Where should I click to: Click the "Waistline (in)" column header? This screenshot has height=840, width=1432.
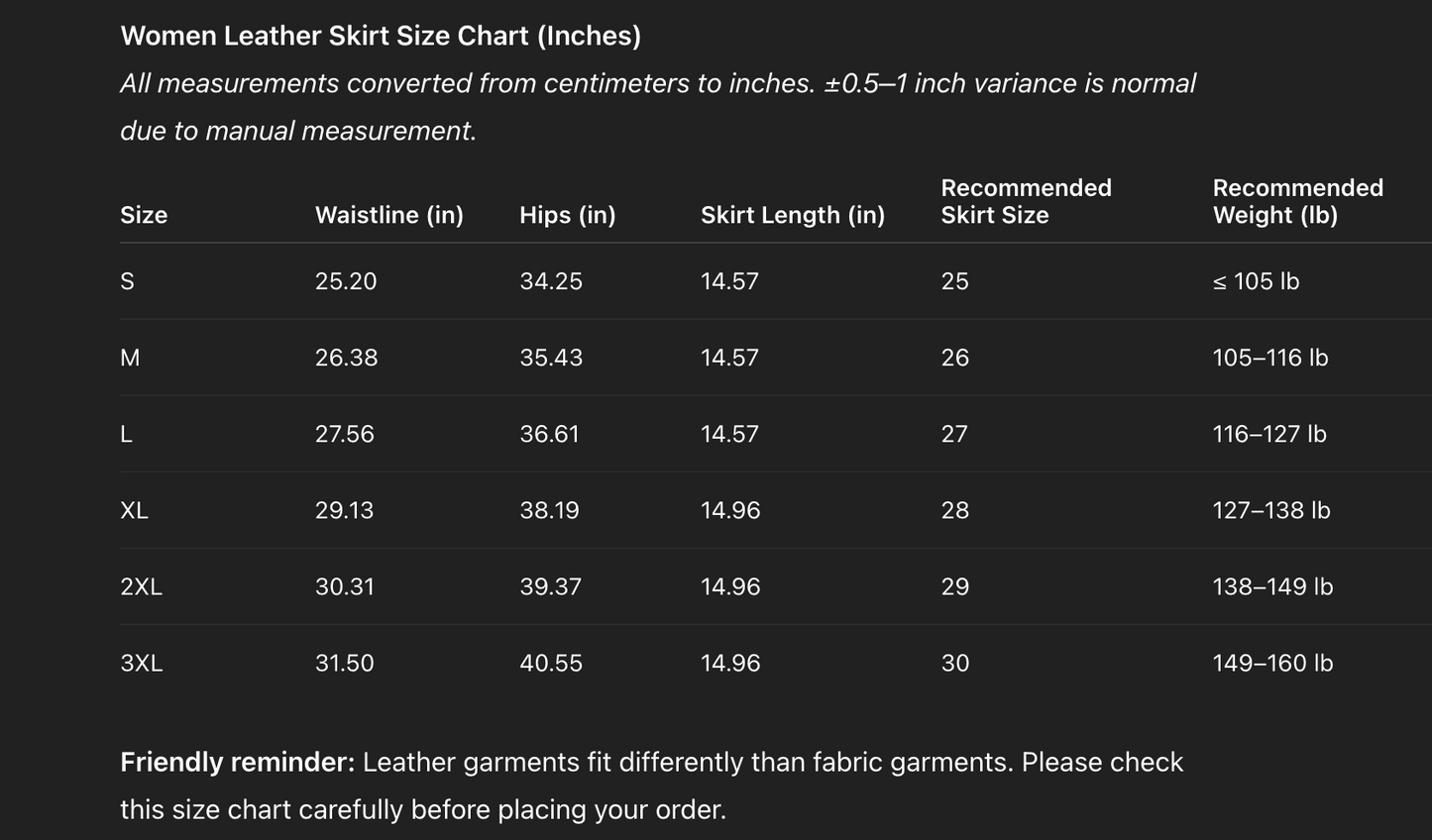(x=388, y=215)
